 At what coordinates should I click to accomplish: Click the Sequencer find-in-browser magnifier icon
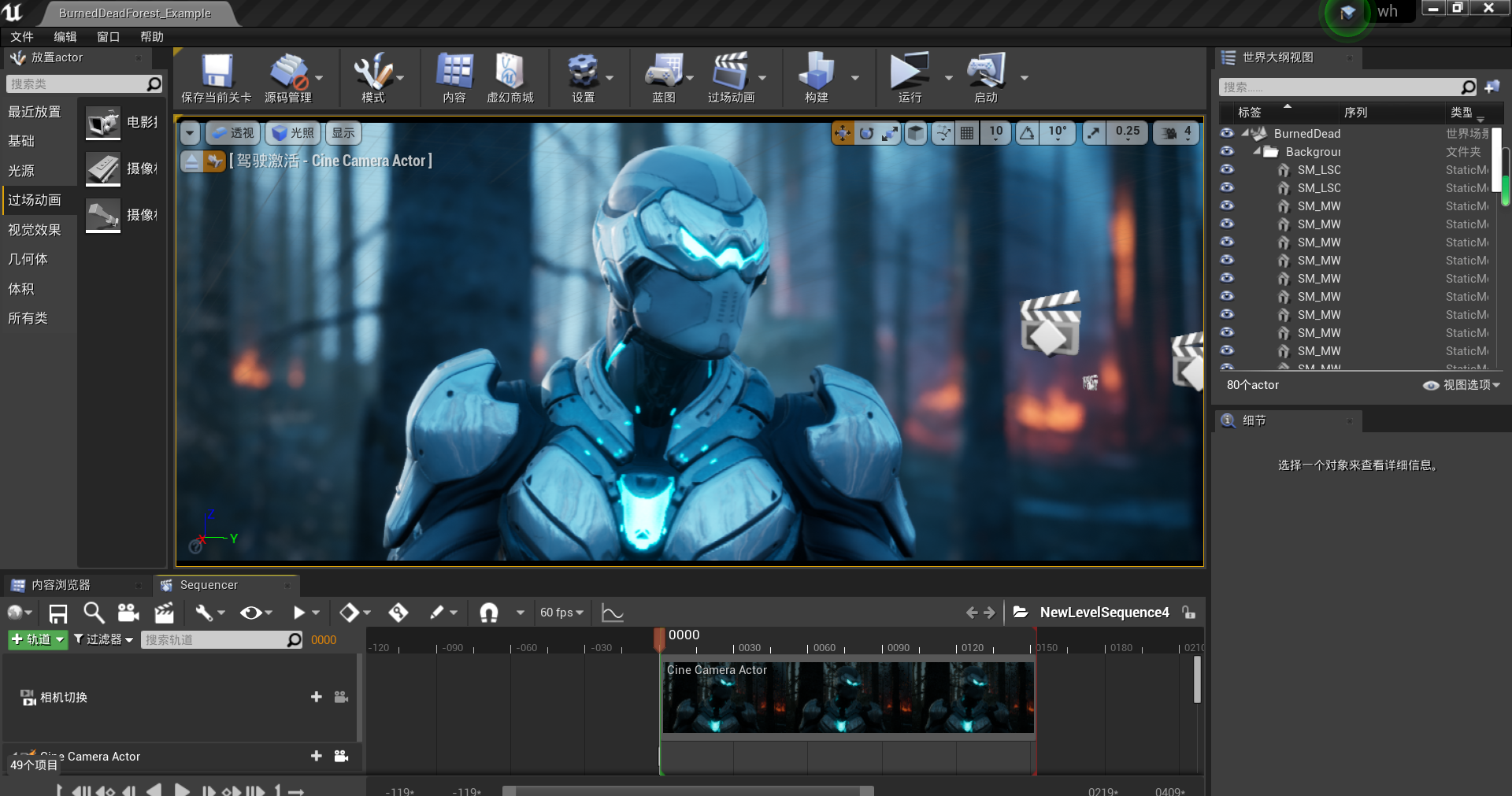[x=94, y=613]
